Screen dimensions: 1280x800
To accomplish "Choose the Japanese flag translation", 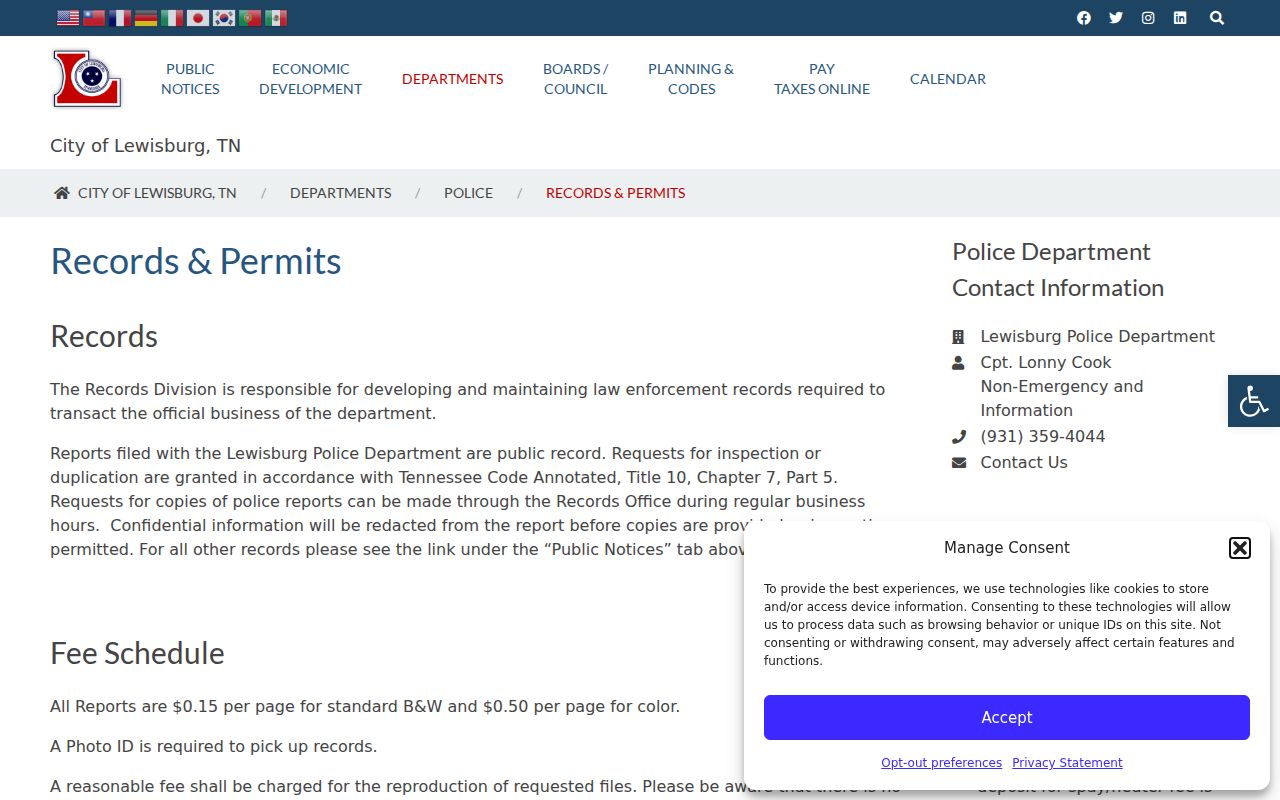I will pos(198,18).
